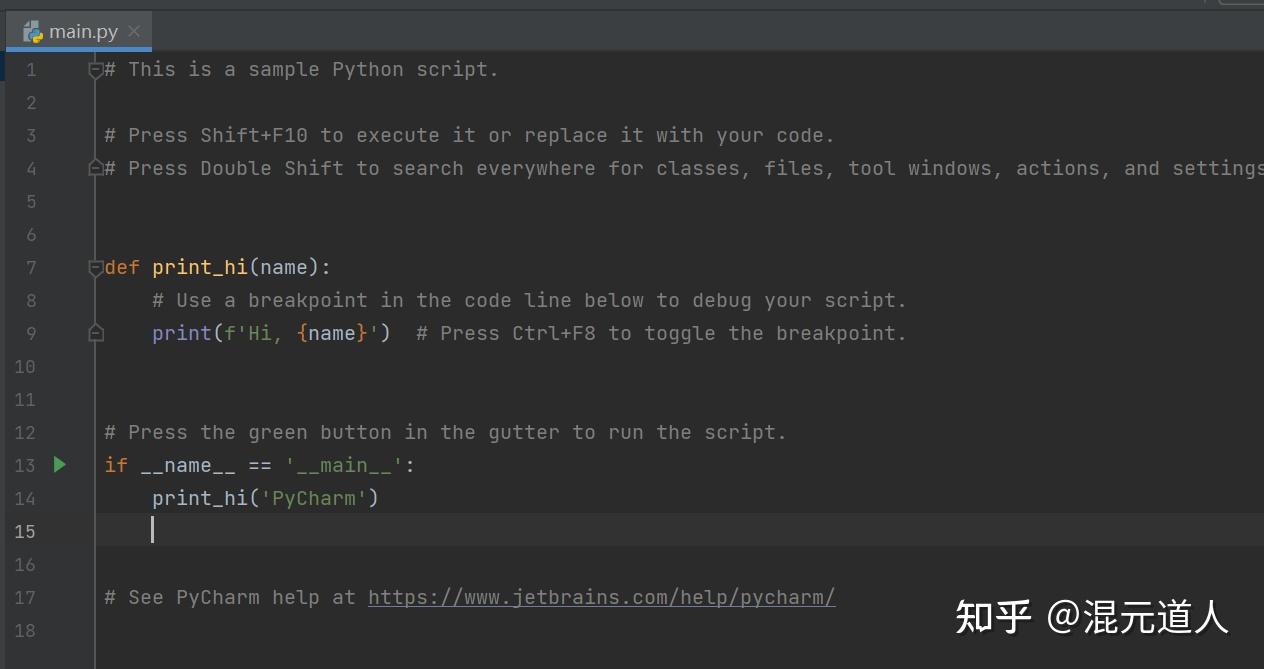Click the name parameter in the def signature
Image resolution: width=1264 pixels, height=669 pixels.
point(284,268)
